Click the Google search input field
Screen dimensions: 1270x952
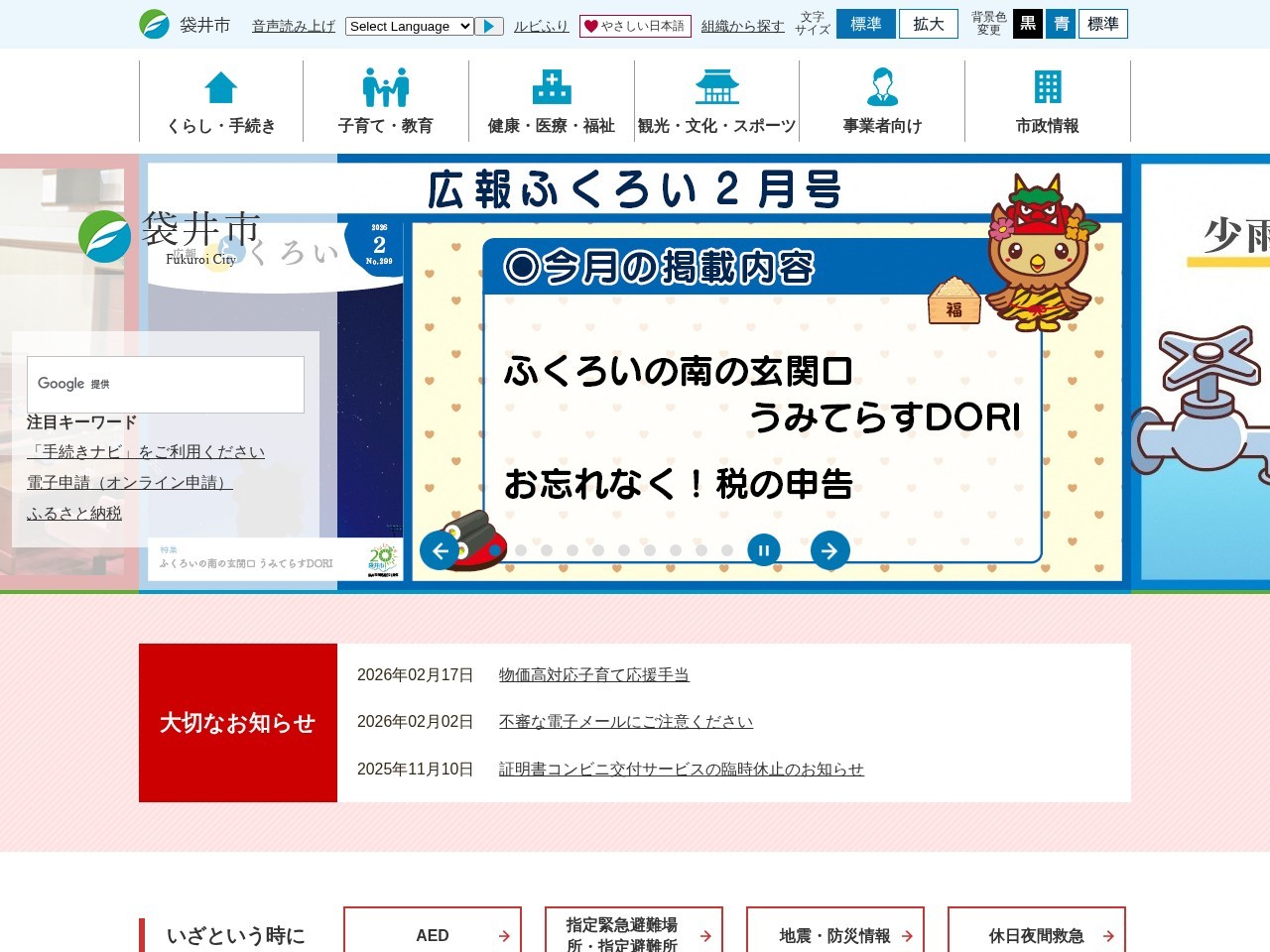[x=166, y=385]
